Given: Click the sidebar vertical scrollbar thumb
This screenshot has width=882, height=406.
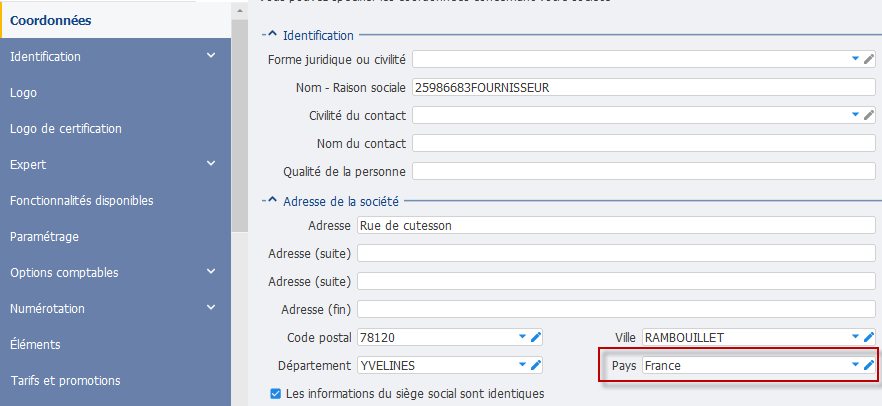Looking at the screenshot, I should [x=240, y=125].
